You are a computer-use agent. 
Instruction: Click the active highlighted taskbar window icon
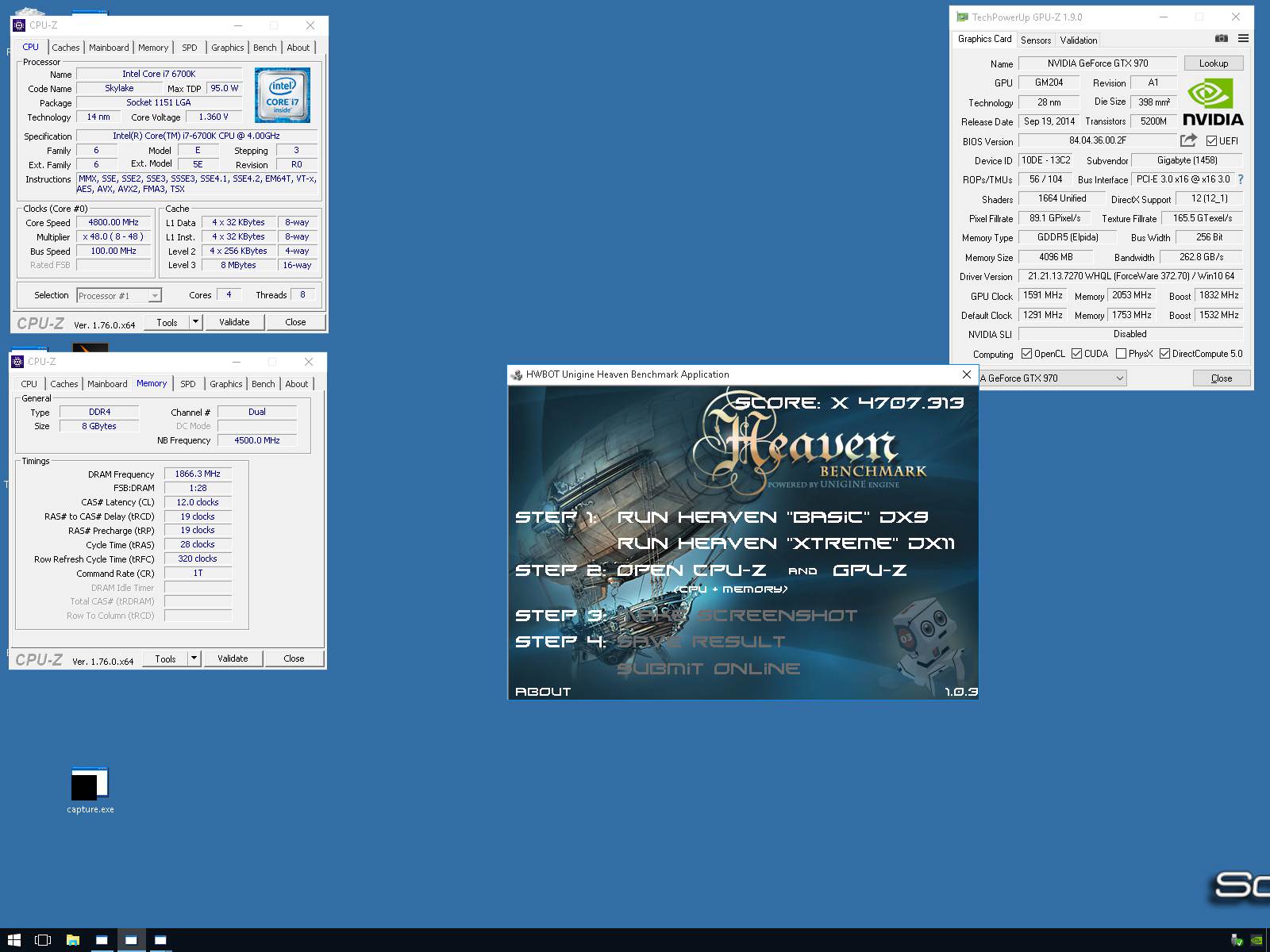[x=131, y=940]
